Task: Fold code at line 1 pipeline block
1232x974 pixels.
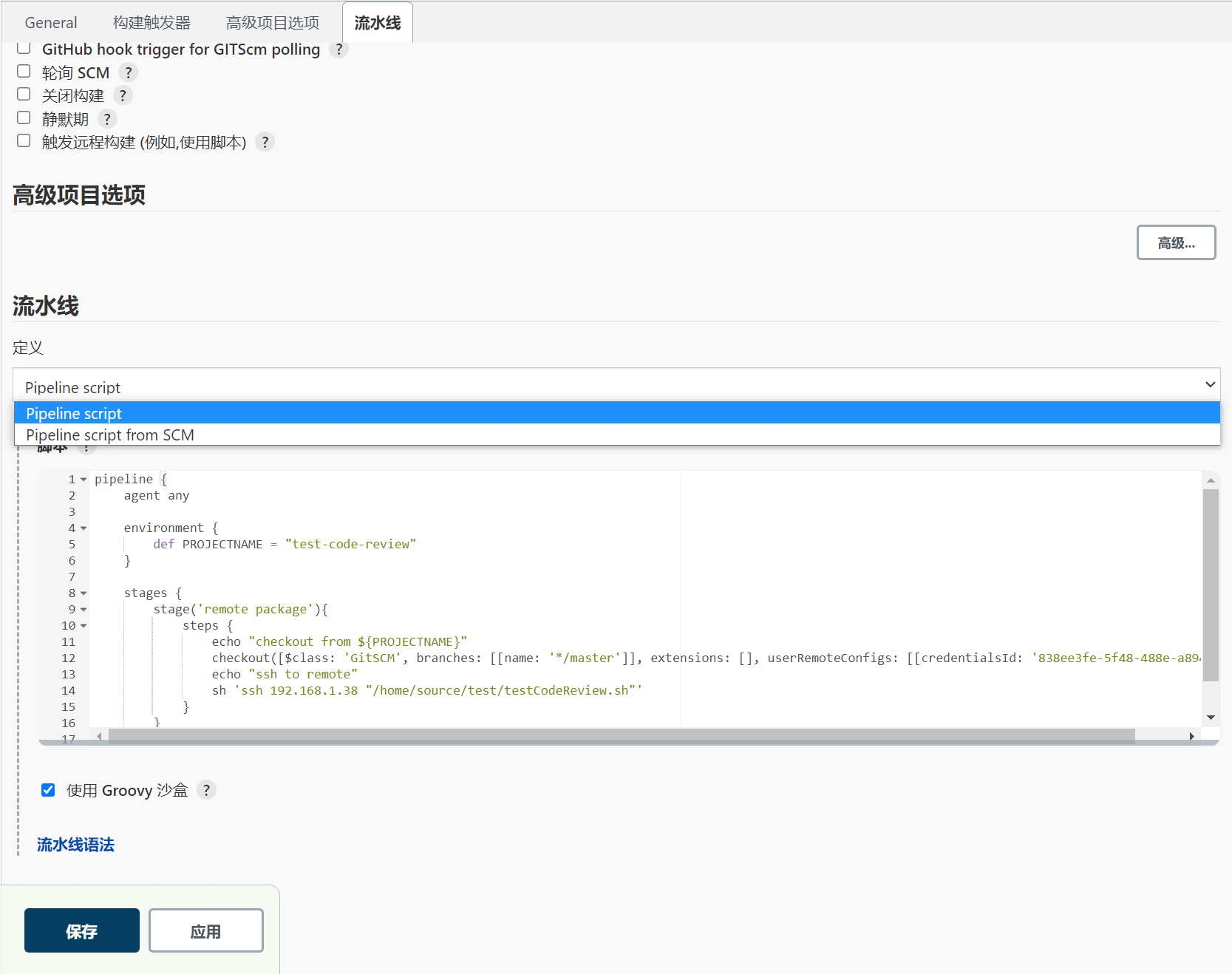Action: point(84,480)
